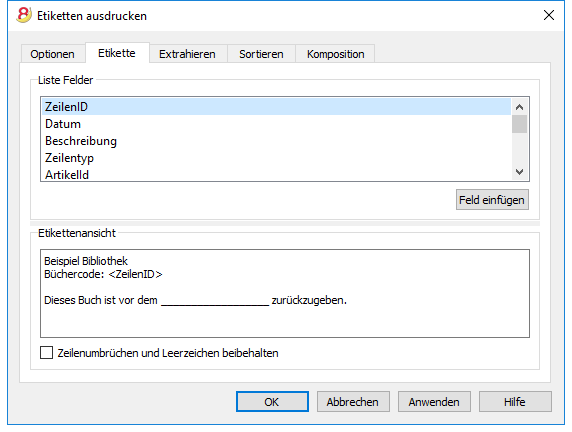Click the field list scrollbar thumb
Viewport: 572px width, 432px height.
coord(519,124)
